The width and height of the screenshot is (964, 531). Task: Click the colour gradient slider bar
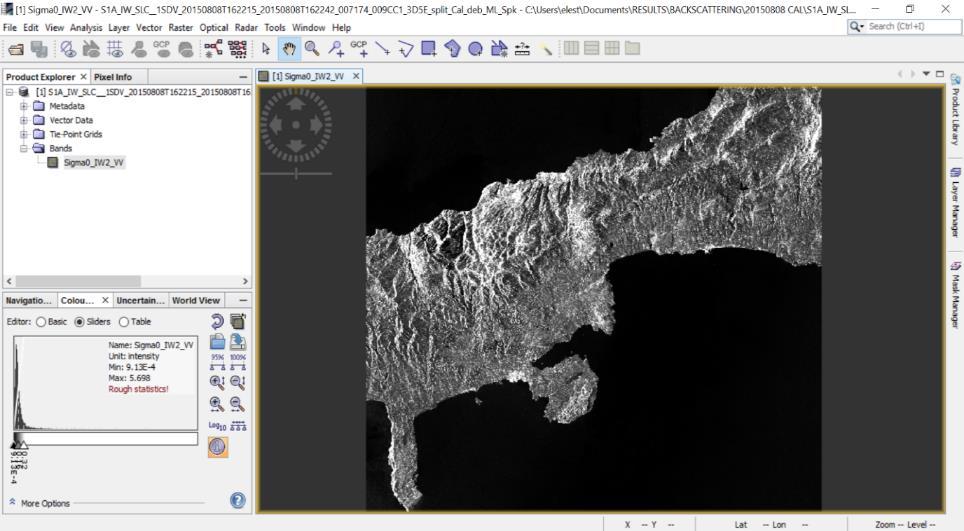click(105, 439)
